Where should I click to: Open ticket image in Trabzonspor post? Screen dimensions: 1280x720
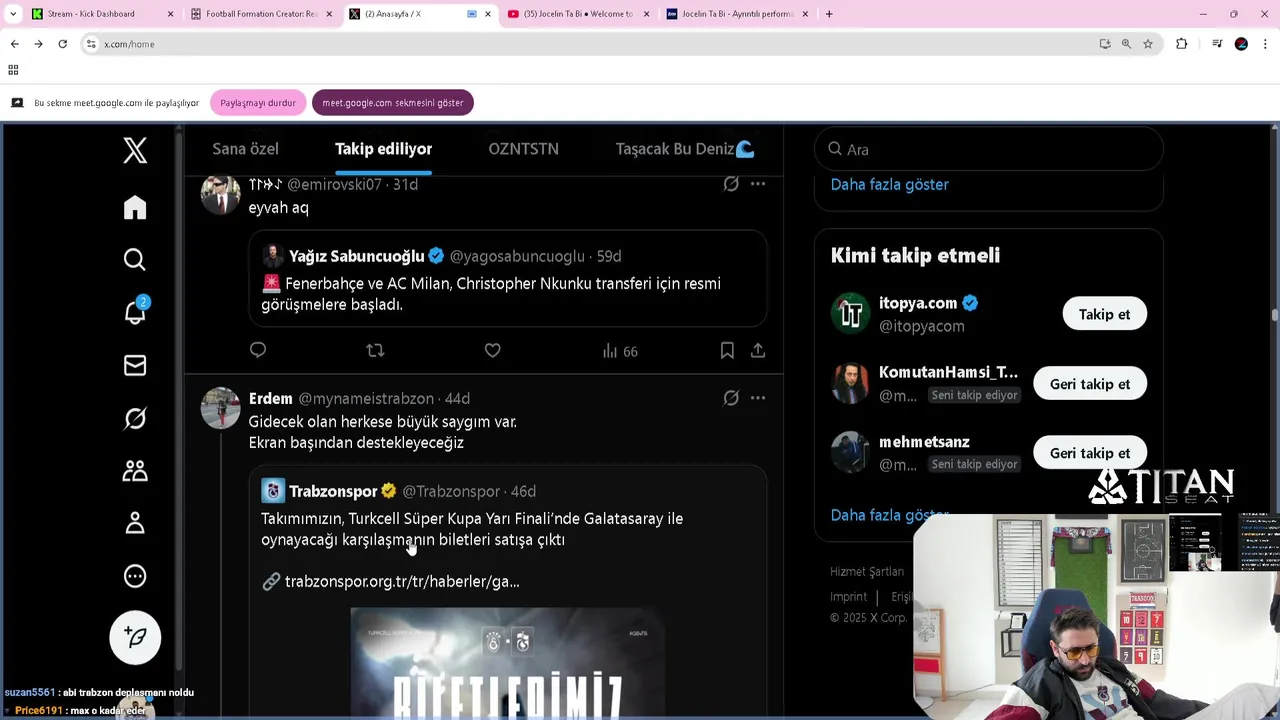coord(507,663)
